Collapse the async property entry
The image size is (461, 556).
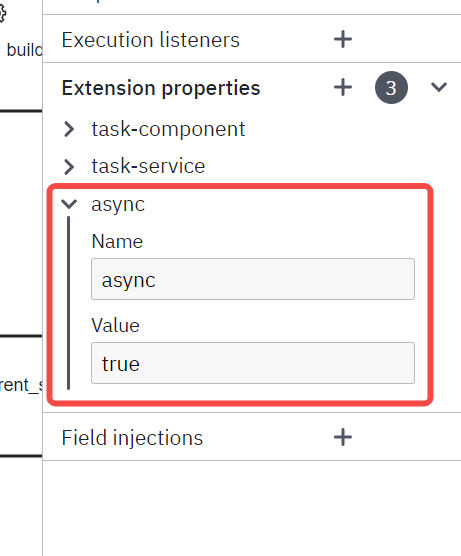69,204
